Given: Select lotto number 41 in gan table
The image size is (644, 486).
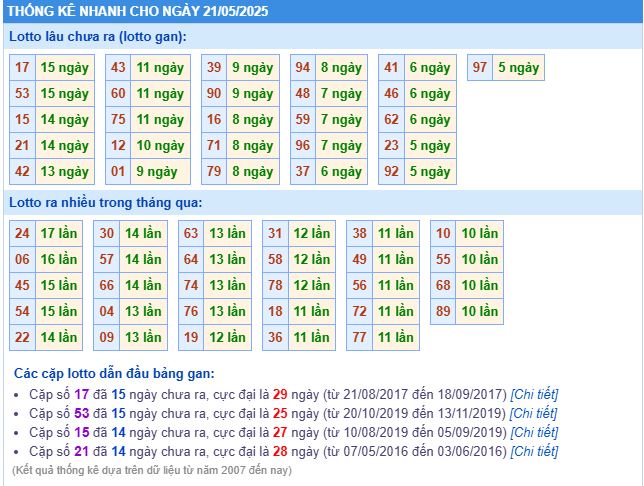Looking at the screenshot, I should [391, 67].
